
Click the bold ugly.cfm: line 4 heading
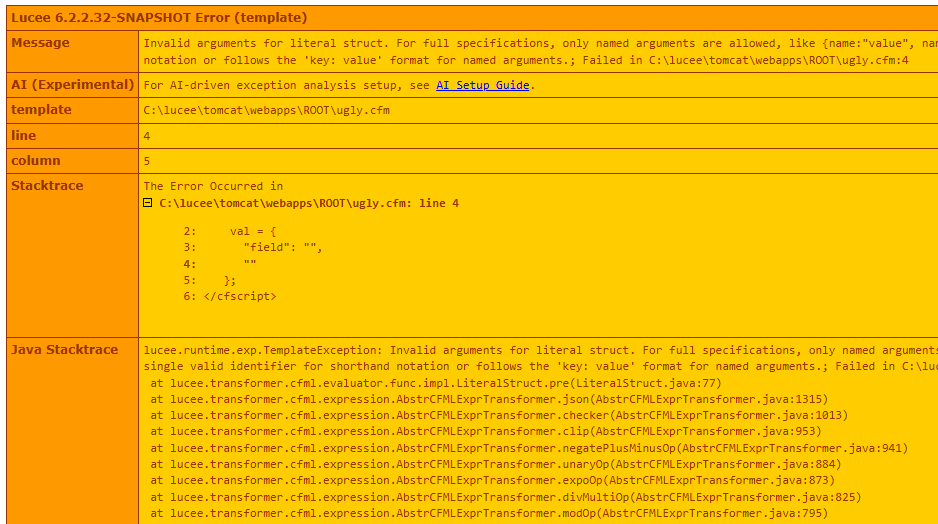(309, 203)
